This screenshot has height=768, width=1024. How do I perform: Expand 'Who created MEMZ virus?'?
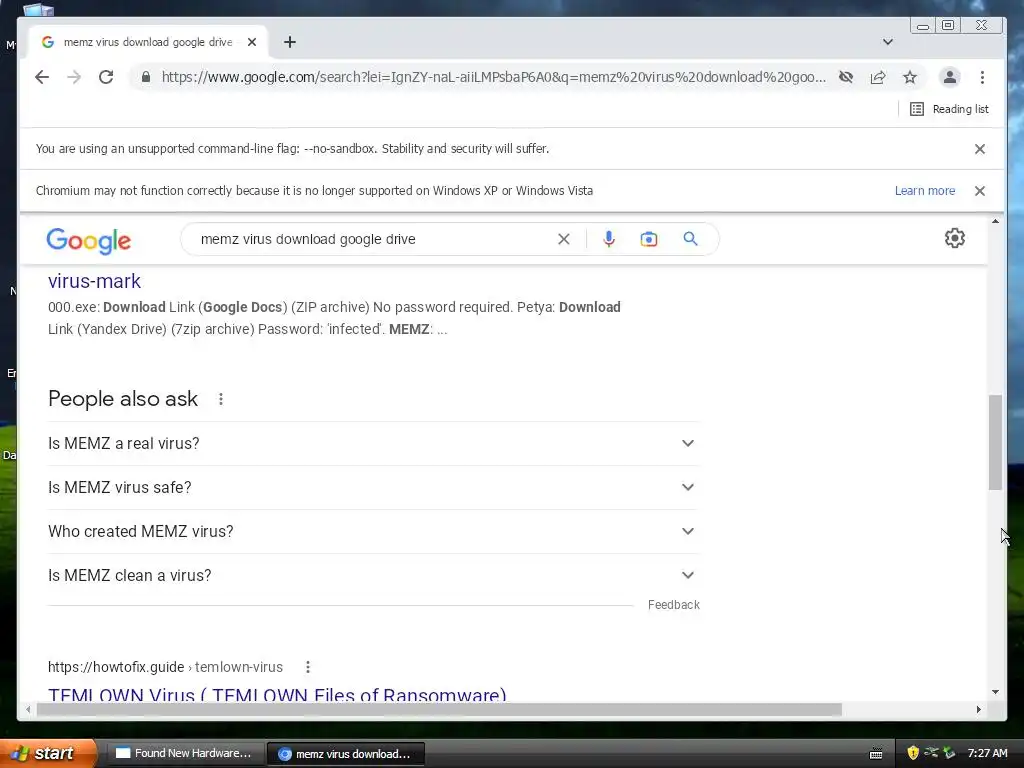click(x=373, y=531)
